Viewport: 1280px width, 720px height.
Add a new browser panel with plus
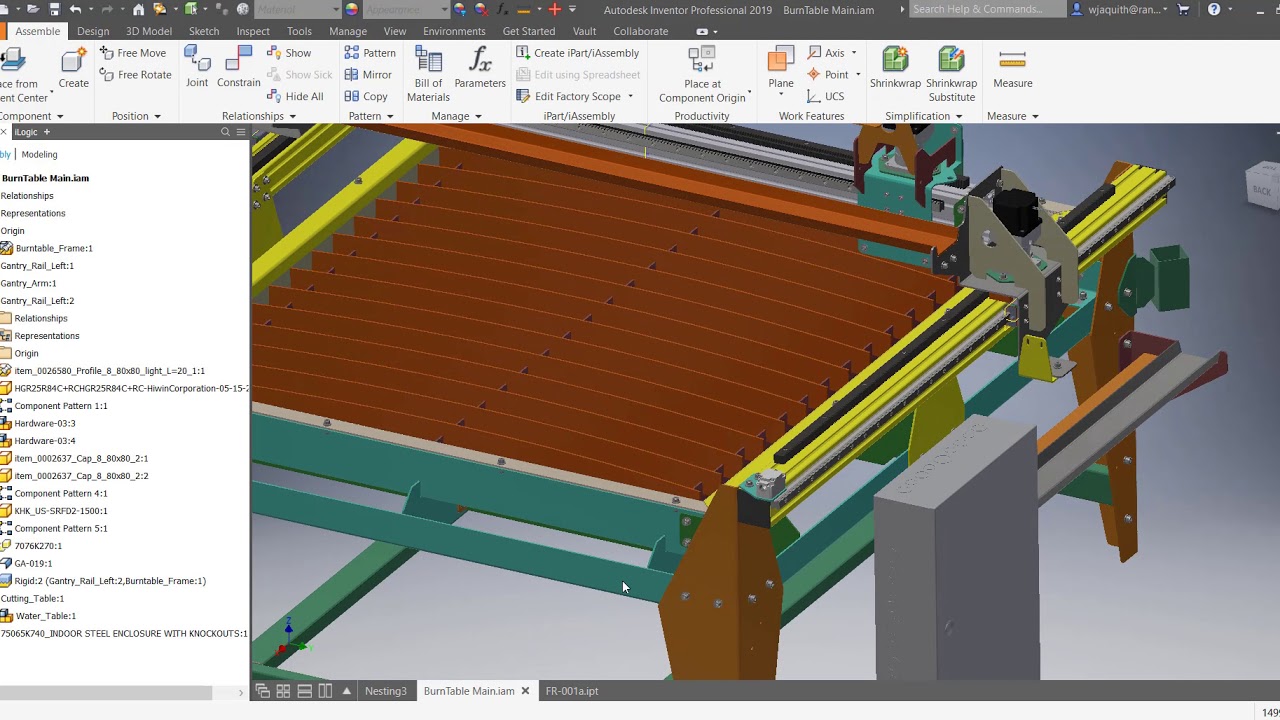(x=46, y=132)
